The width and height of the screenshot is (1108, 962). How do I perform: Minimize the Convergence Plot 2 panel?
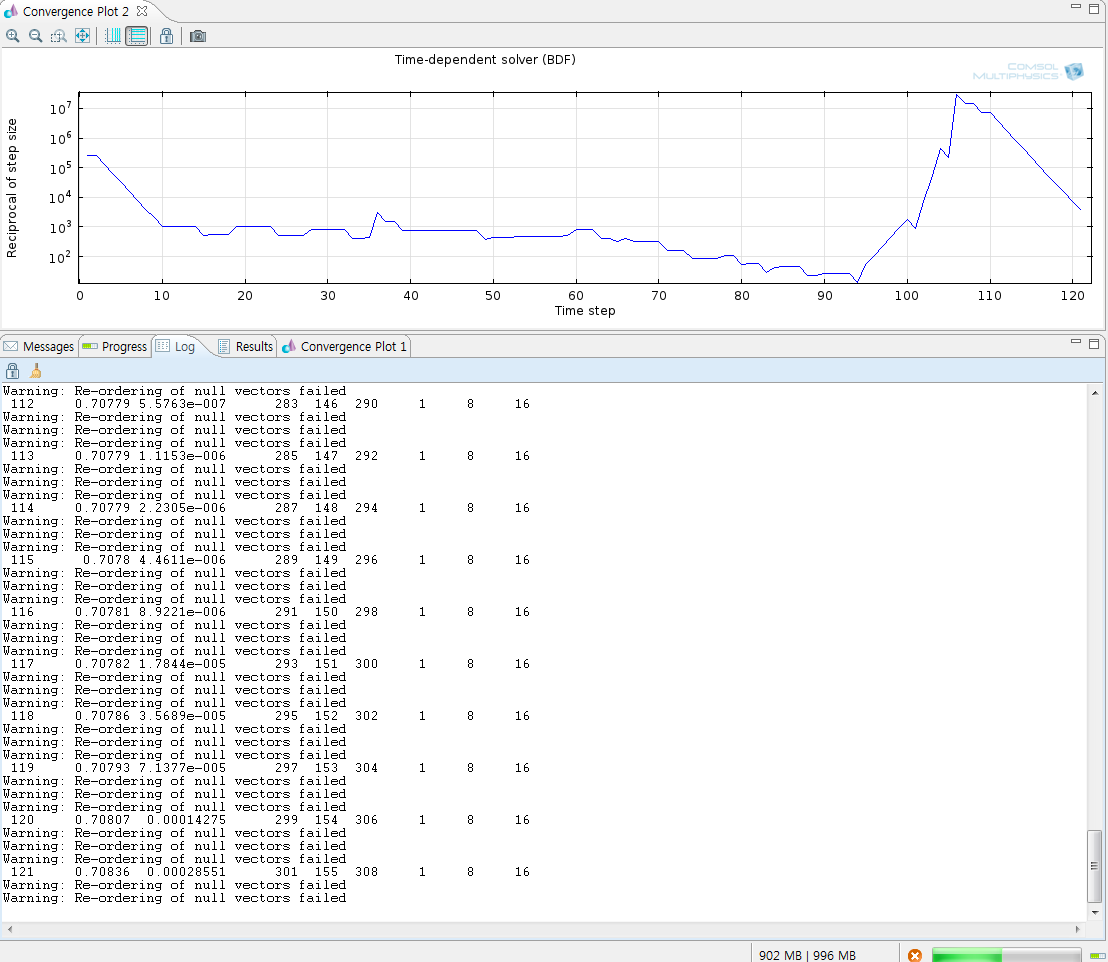pyautogui.click(x=1075, y=6)
